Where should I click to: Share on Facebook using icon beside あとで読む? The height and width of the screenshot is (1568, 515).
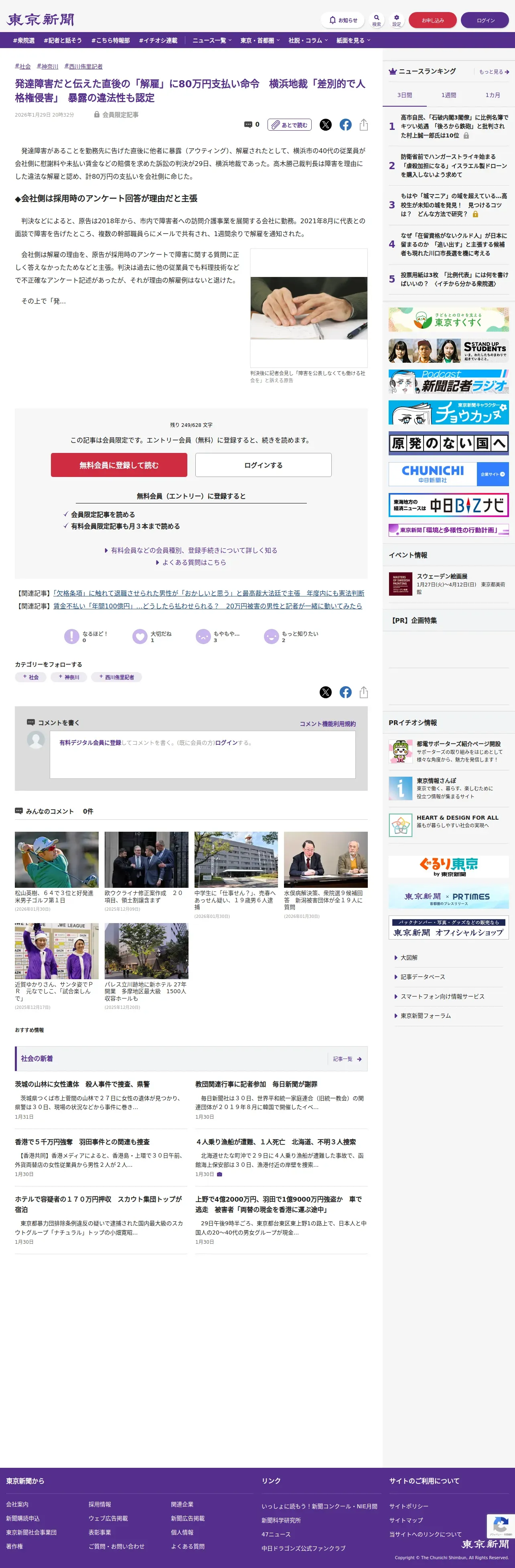tap(346, 125)
